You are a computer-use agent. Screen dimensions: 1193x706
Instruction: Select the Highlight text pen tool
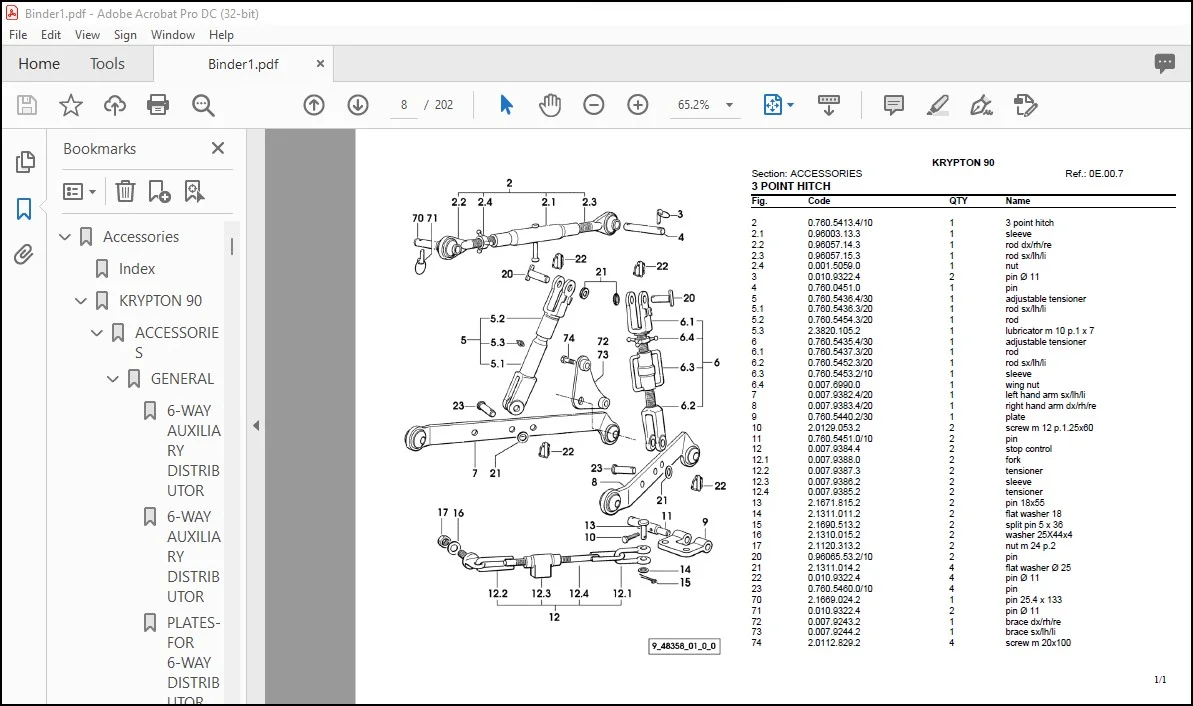click(937, 105)
